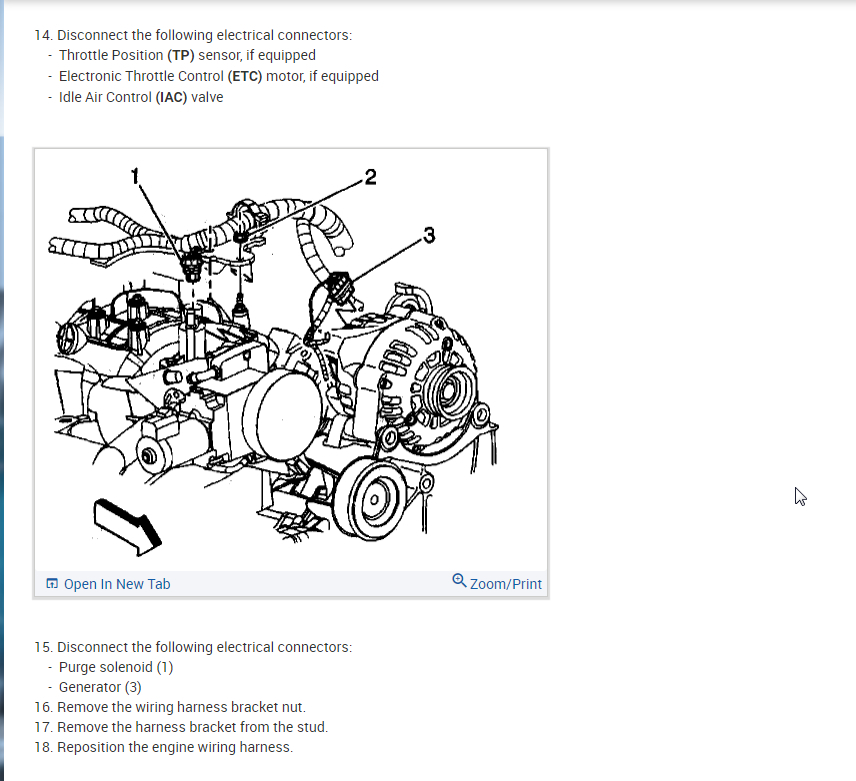Click step 16 Remove wiring harness bracket nut
Screen dimensions: 856x781
[x=170, y=707]
